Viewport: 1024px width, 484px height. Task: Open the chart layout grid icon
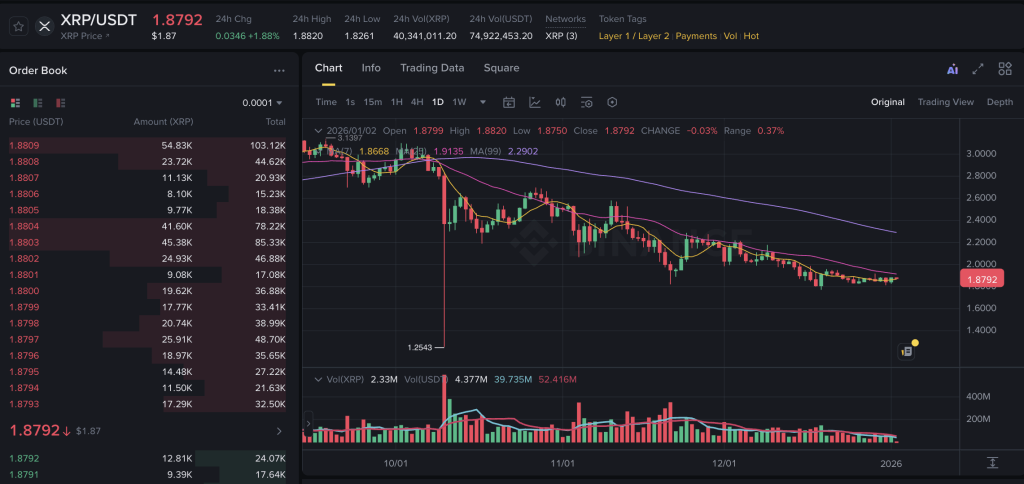click(x=1005, y=69)
